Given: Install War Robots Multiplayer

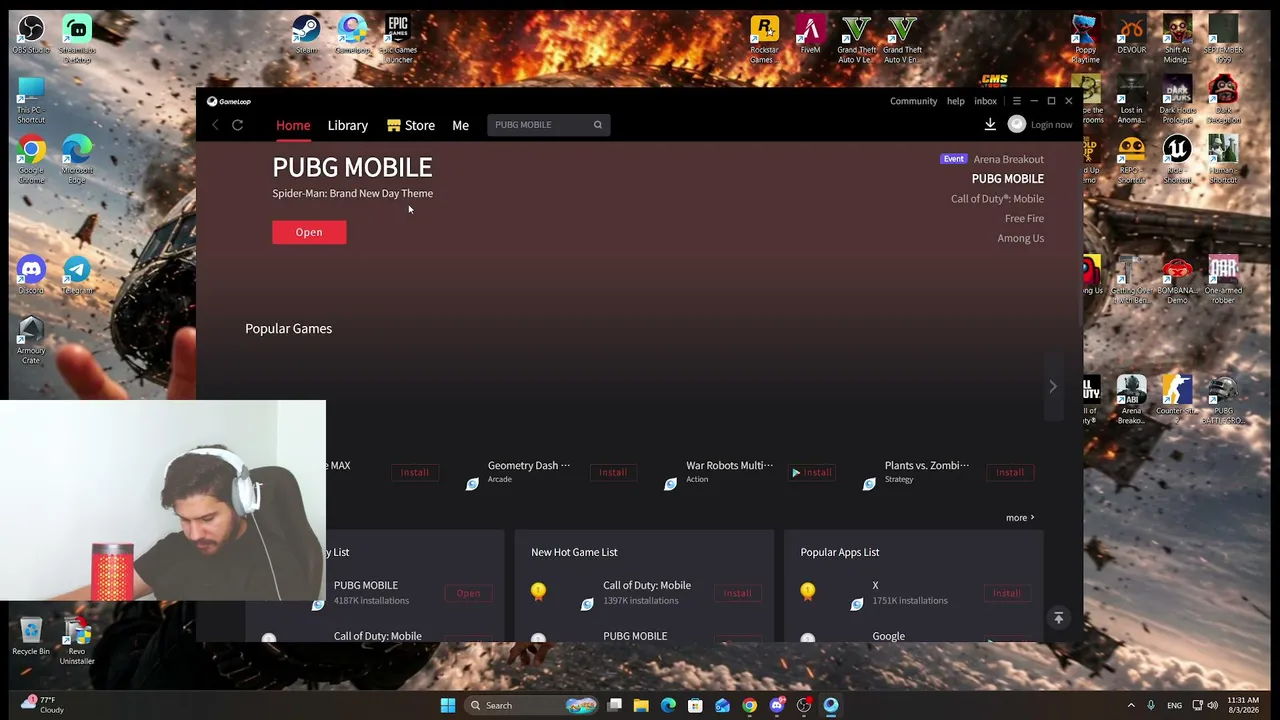Looking at the screenshot, I should point(812,472).
